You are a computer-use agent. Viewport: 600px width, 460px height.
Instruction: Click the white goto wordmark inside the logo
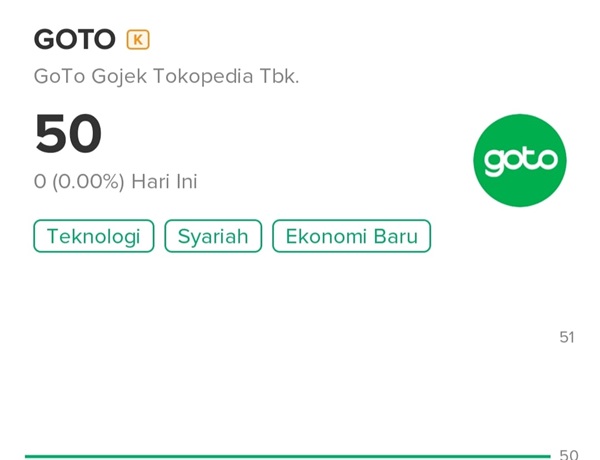521,161
